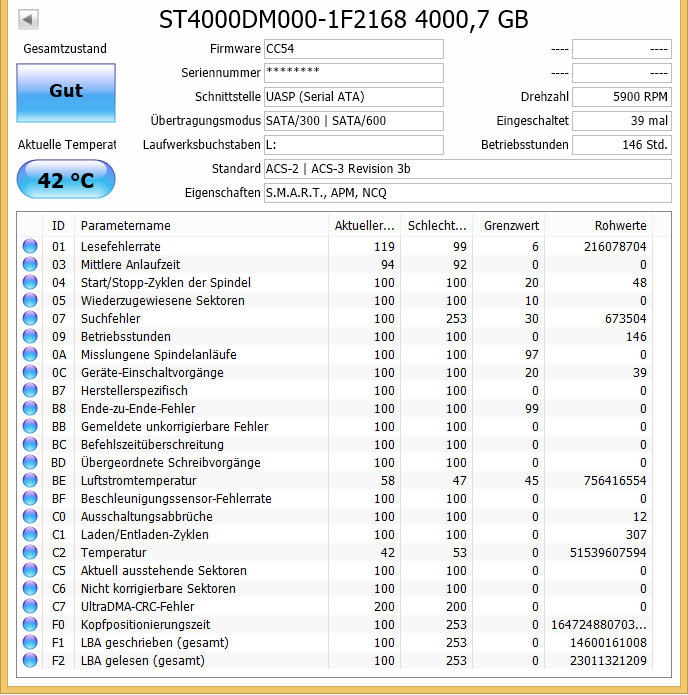Click status circle of Befehlszeitüberschreitung
The height and width of the screenshot is (695, 688).
tap(30, 444)
